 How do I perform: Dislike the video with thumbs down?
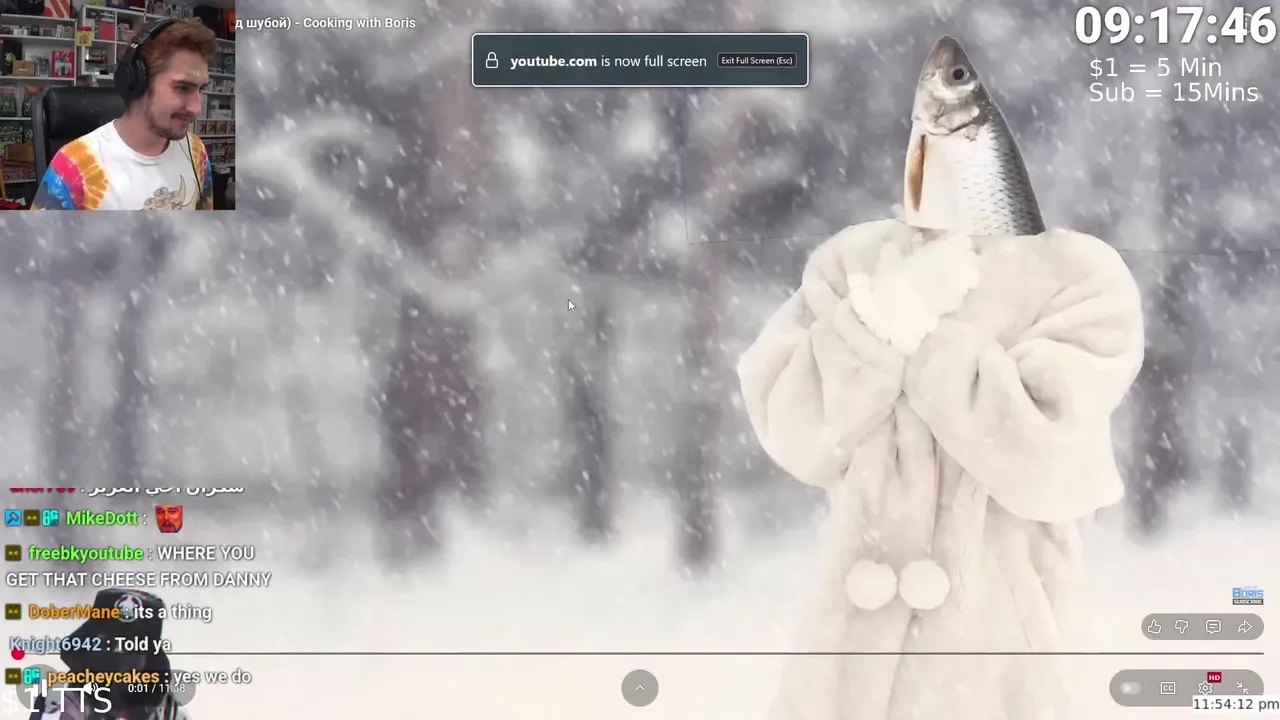tap(1182, 627)
